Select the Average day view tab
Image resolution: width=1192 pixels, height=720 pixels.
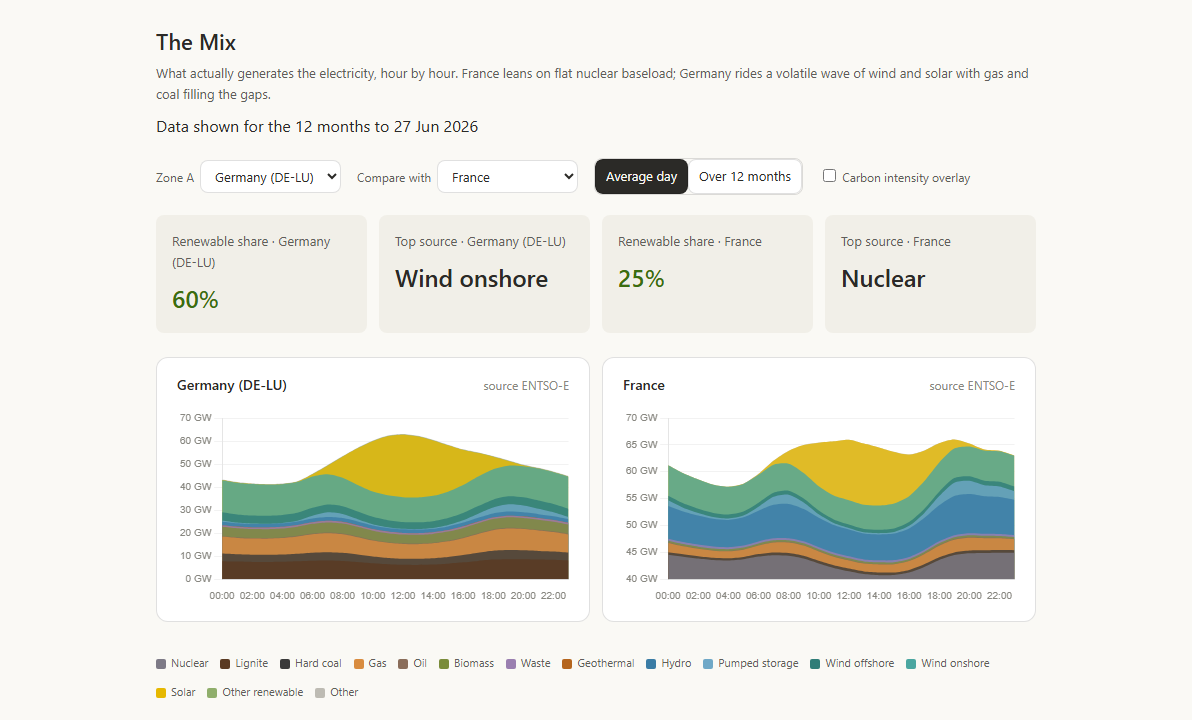(x=642, y=176)
